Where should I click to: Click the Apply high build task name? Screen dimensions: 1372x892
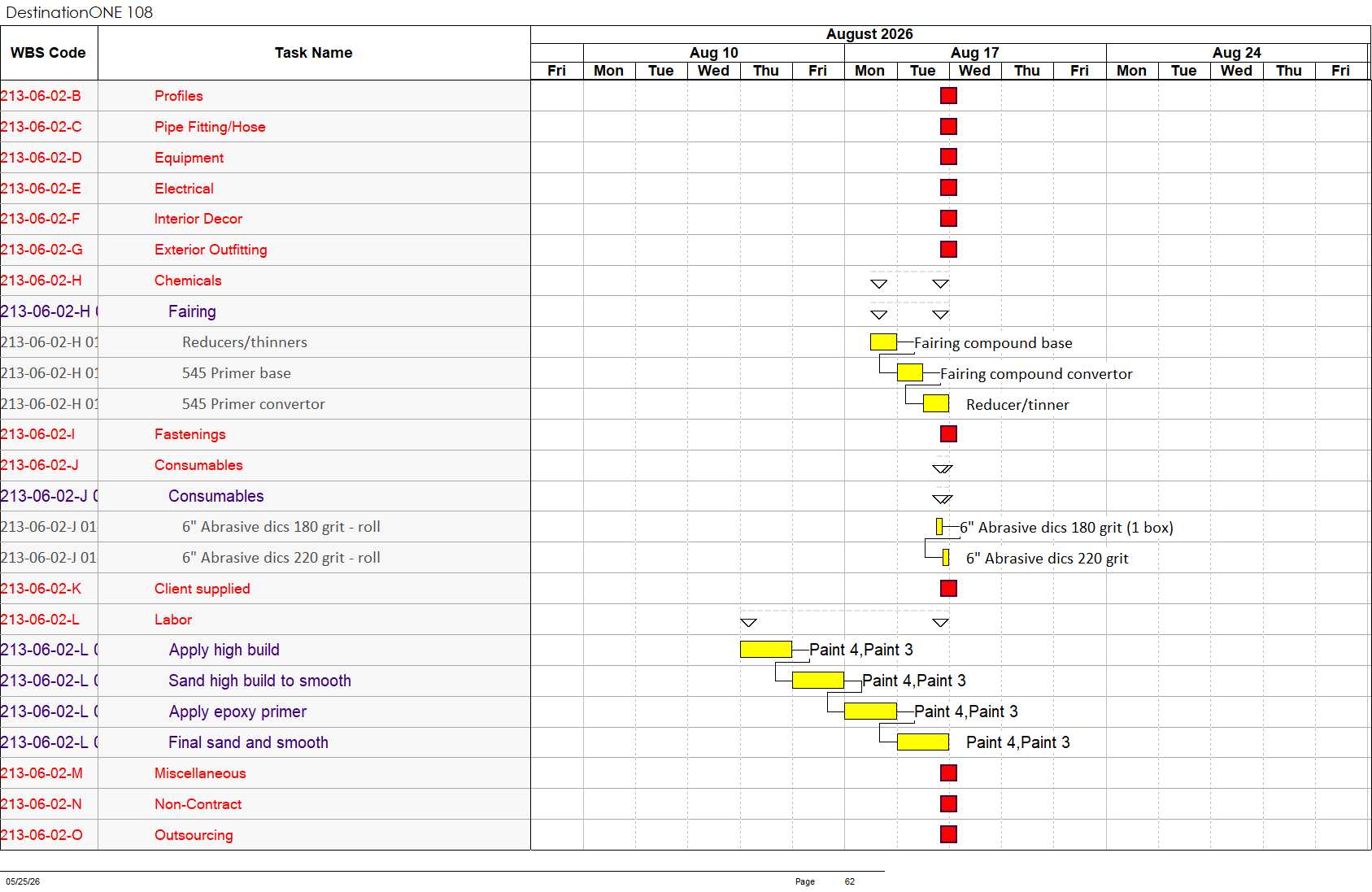[224, 650]
